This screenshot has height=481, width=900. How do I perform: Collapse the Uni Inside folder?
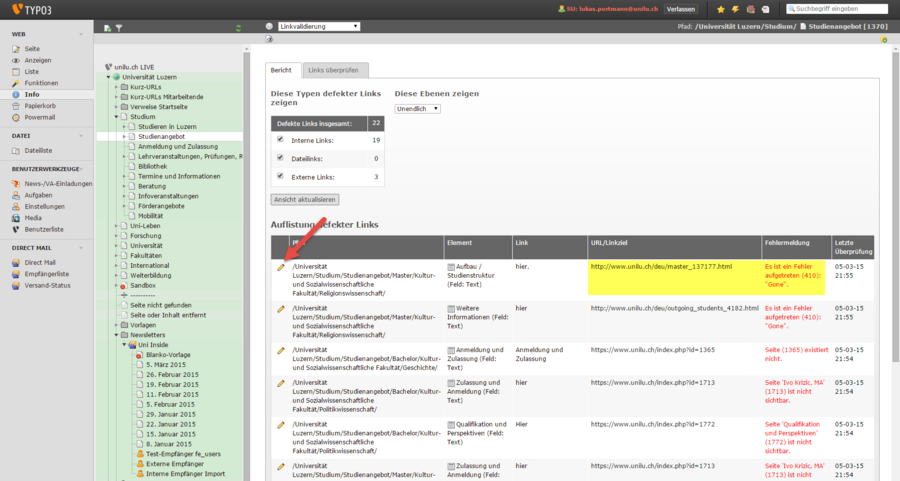(125, 345)
